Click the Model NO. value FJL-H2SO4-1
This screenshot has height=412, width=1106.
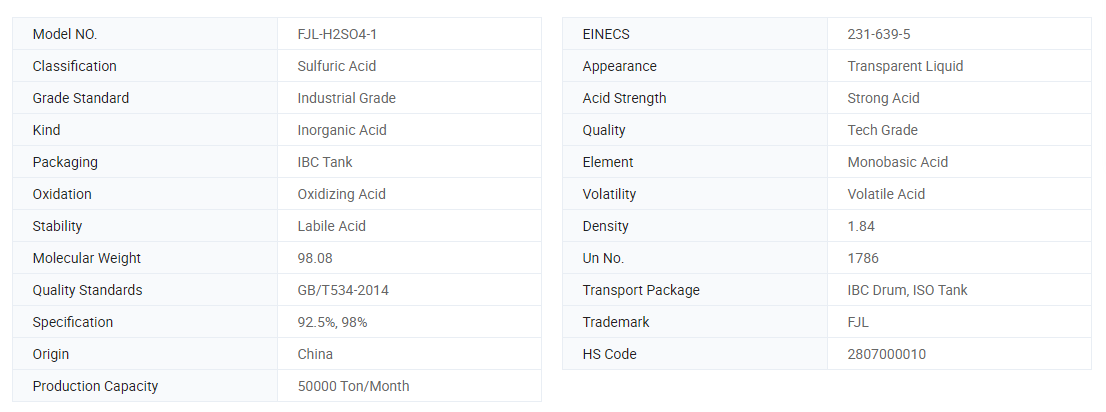pos(337,34)
